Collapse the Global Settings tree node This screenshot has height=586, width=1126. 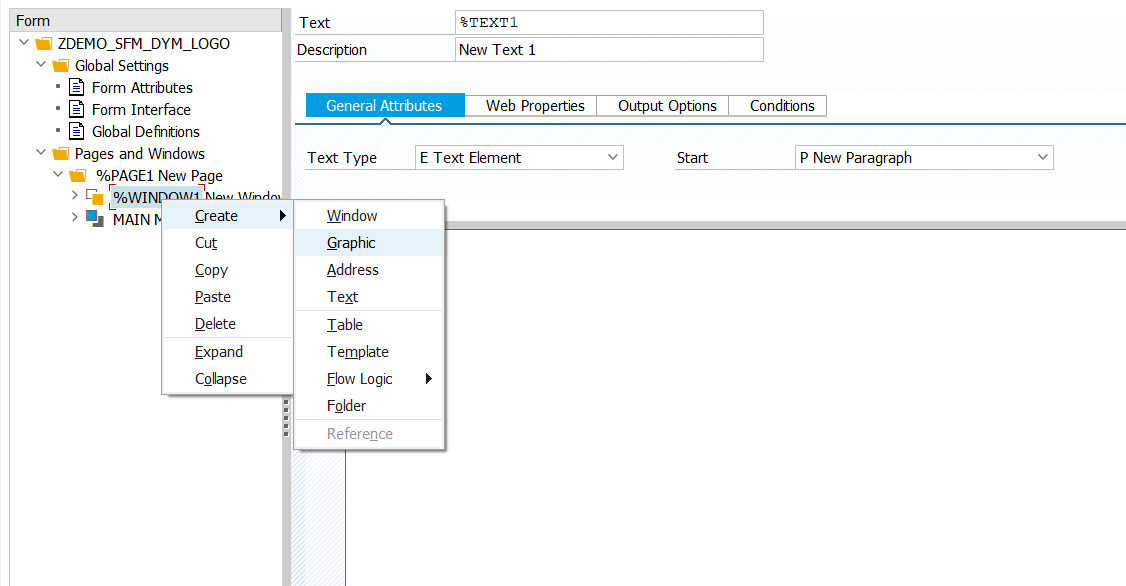tap(41, 66)
